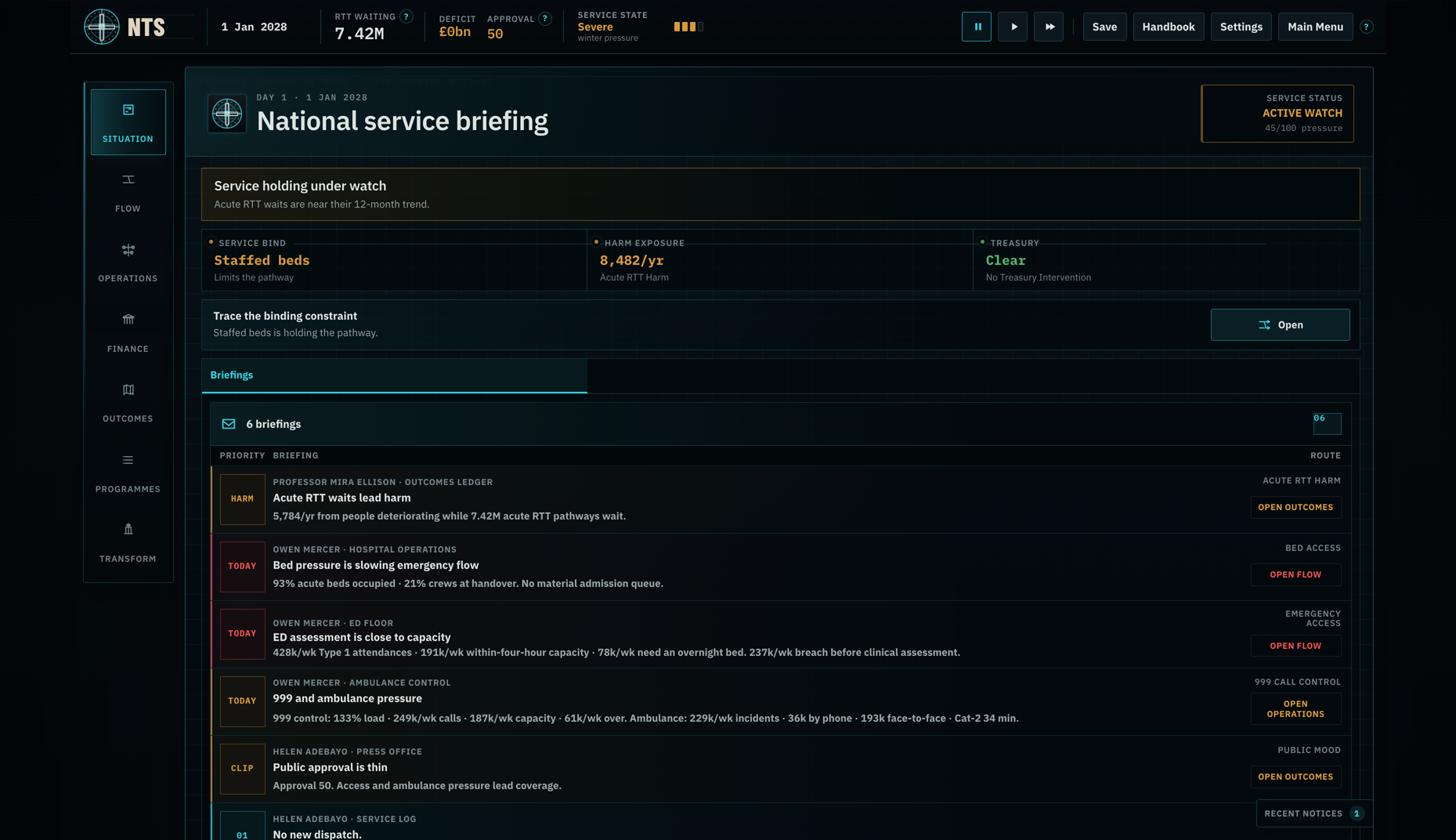Click the Treasury Clear status

click(1006, 260)
